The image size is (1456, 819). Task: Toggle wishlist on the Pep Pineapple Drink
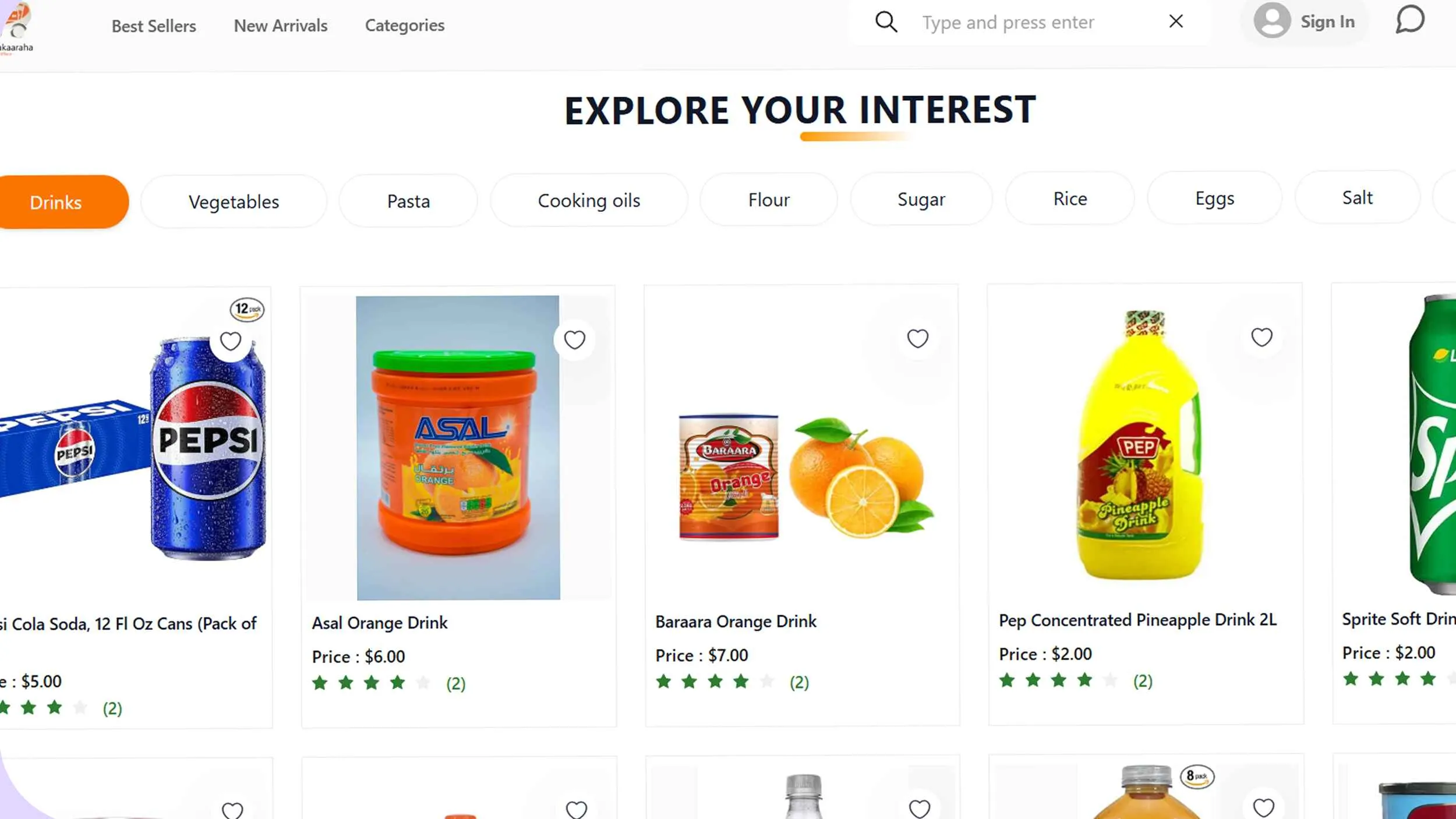1261,336
